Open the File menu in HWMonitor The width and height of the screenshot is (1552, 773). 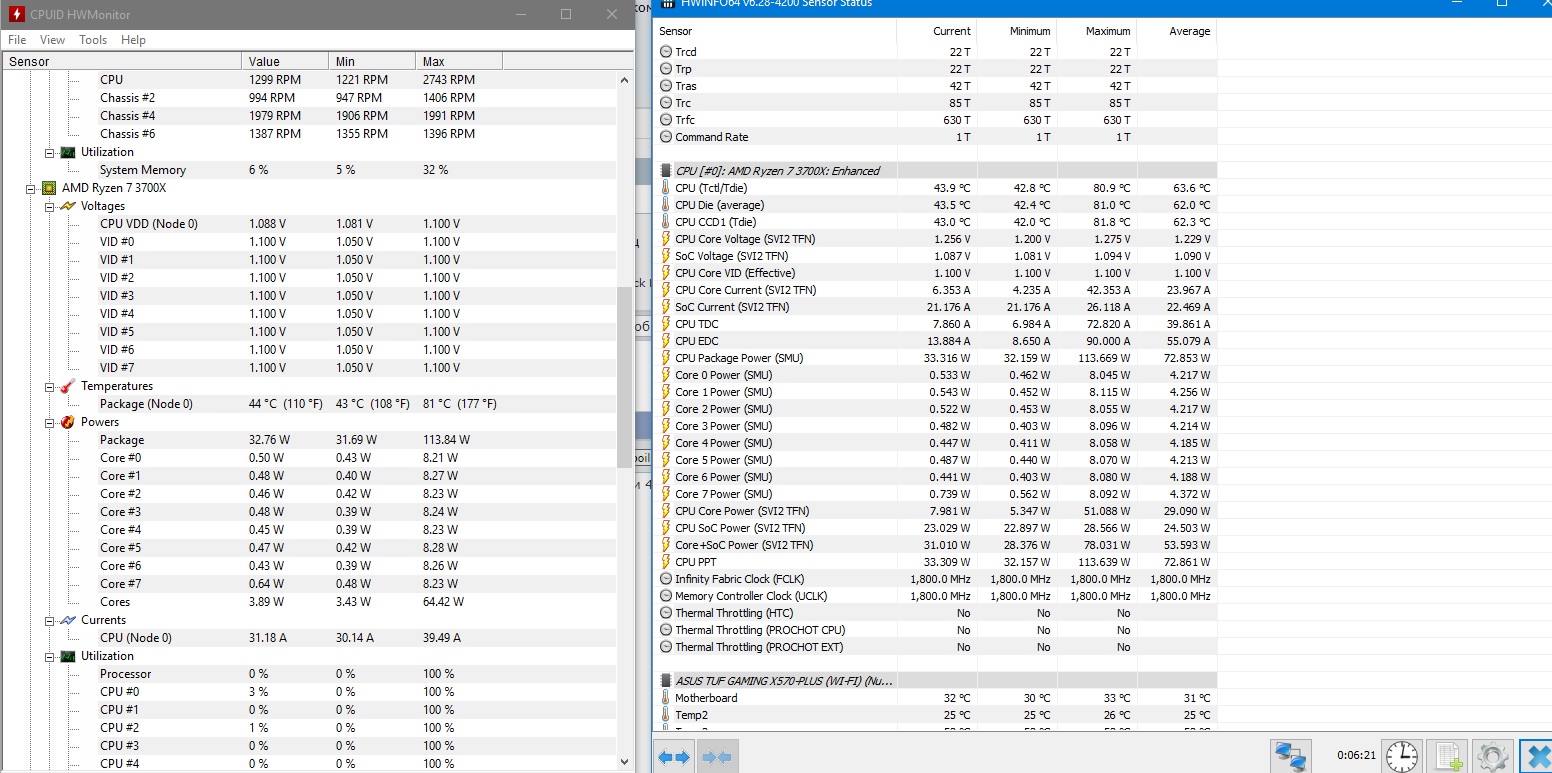pos(17,40)
